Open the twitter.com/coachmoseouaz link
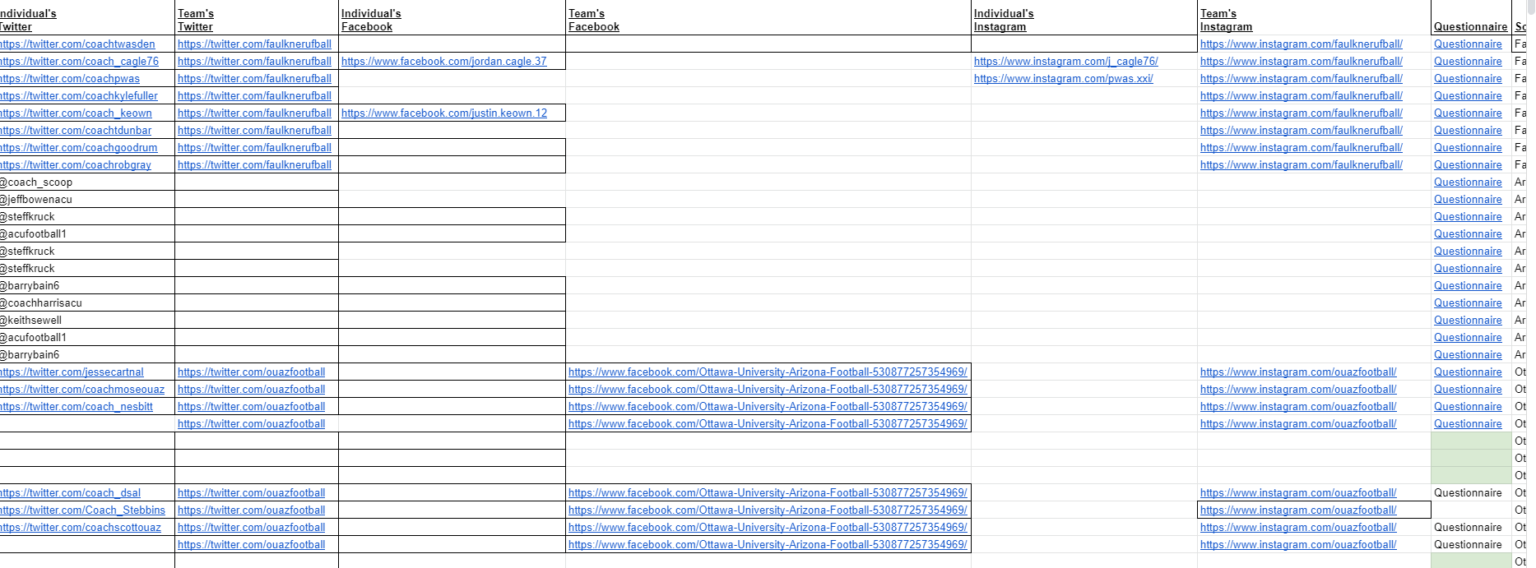Viewport: 1536px width, 568px height. pyautogui.click(x=82, y=389)
